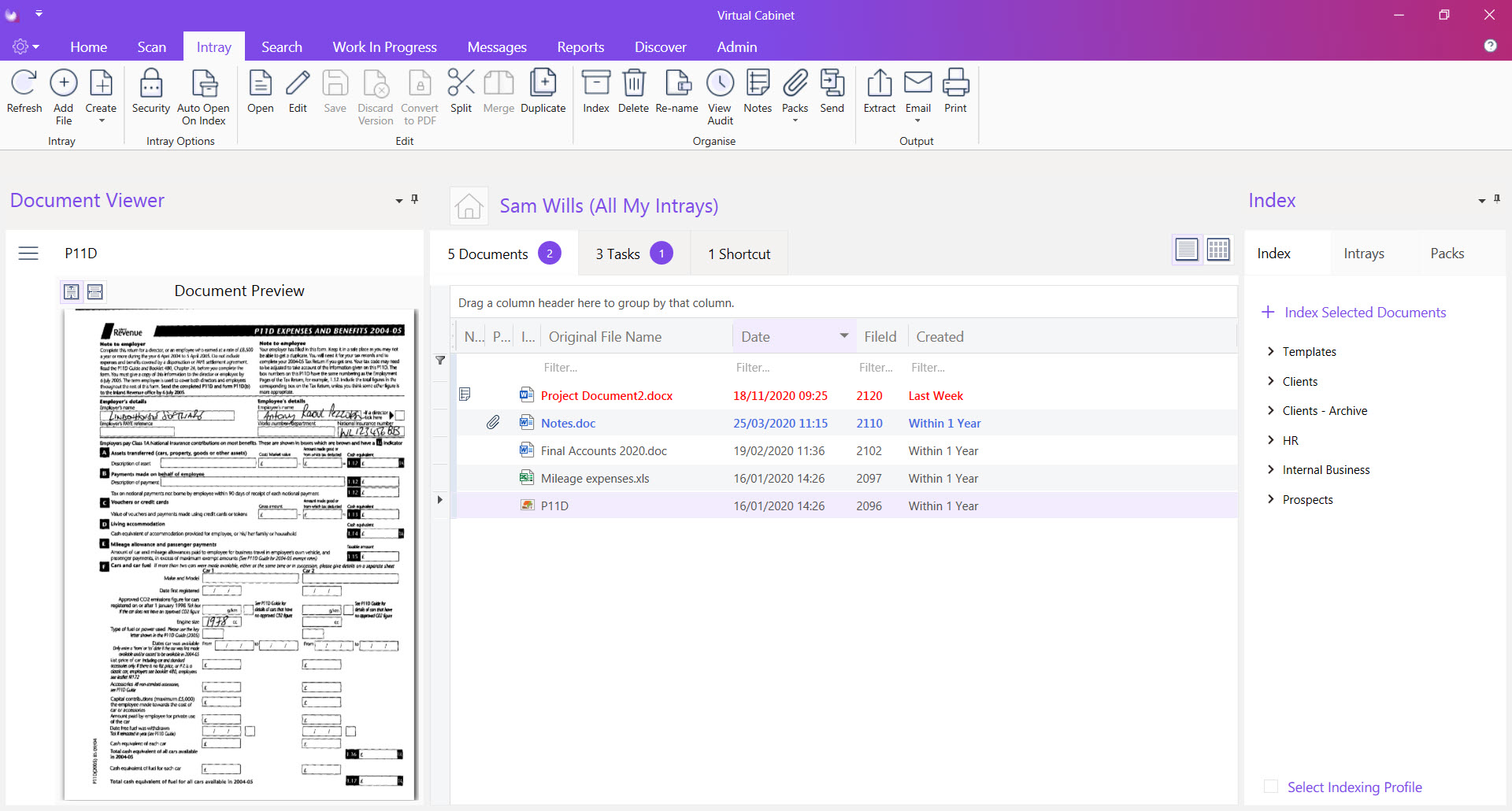Switch to grid thumbnail view
Screen dimensions: 1512x811
[x=1218, y=250]
